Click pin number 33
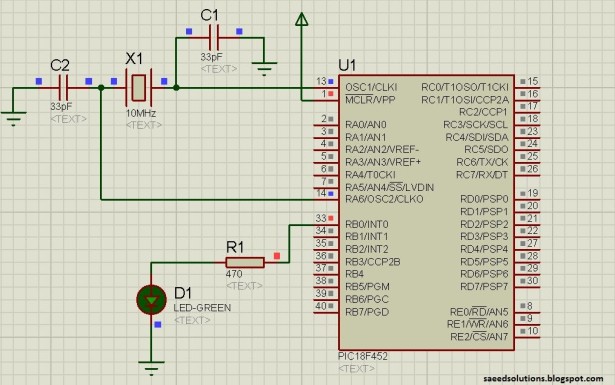 pos(321,218)
